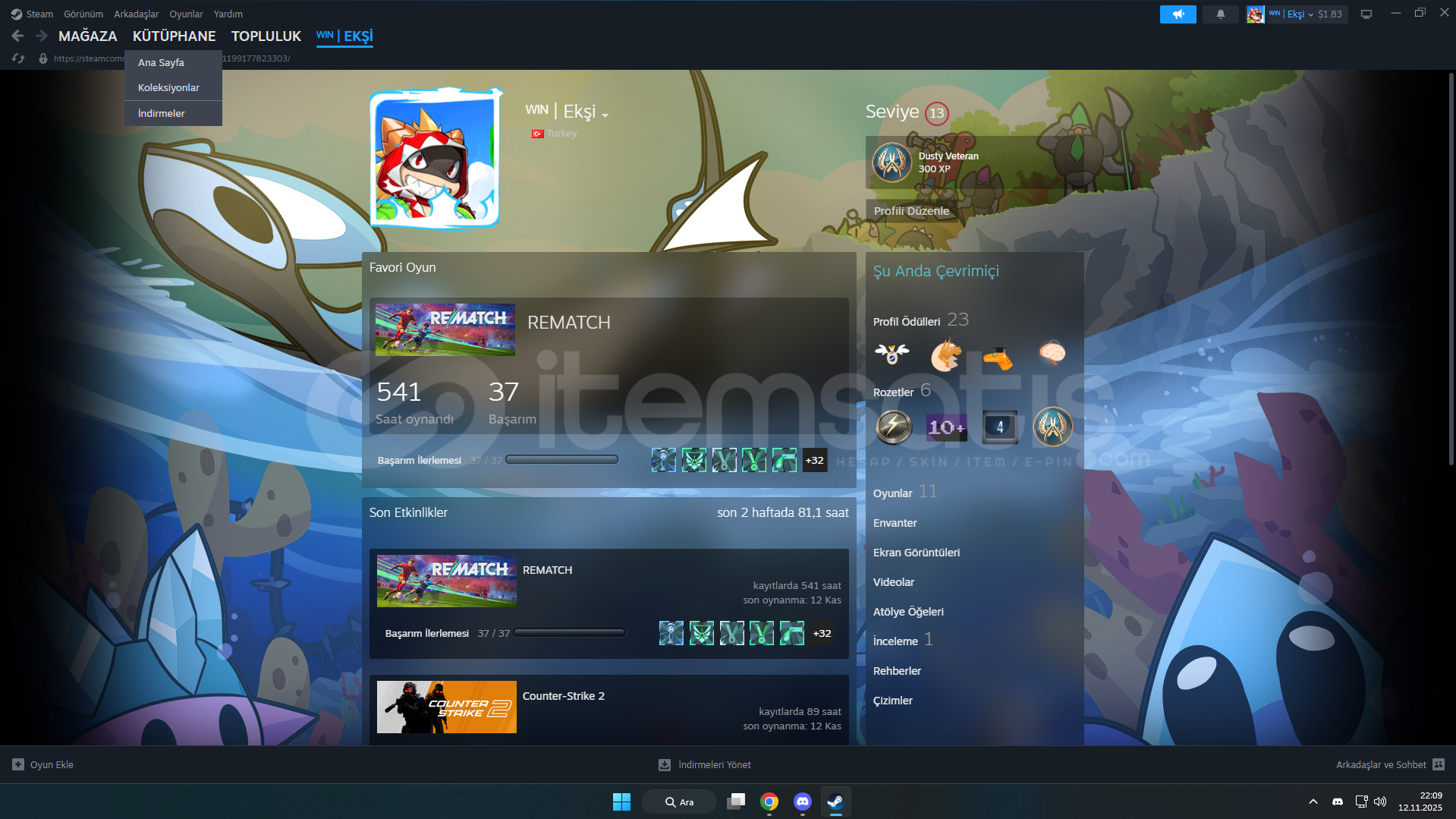Click the İndirmeleri Yönet download icon

click(665, 764)
